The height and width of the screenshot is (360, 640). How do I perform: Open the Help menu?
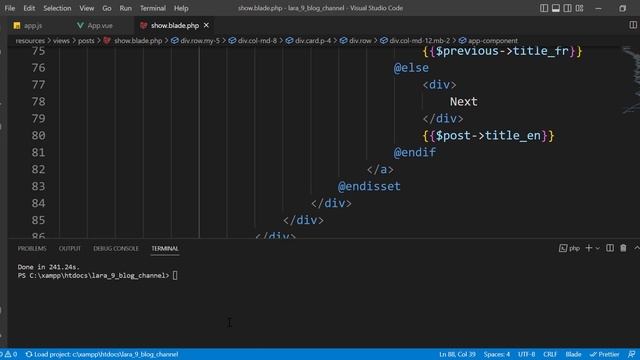click(x=181, y=8)
